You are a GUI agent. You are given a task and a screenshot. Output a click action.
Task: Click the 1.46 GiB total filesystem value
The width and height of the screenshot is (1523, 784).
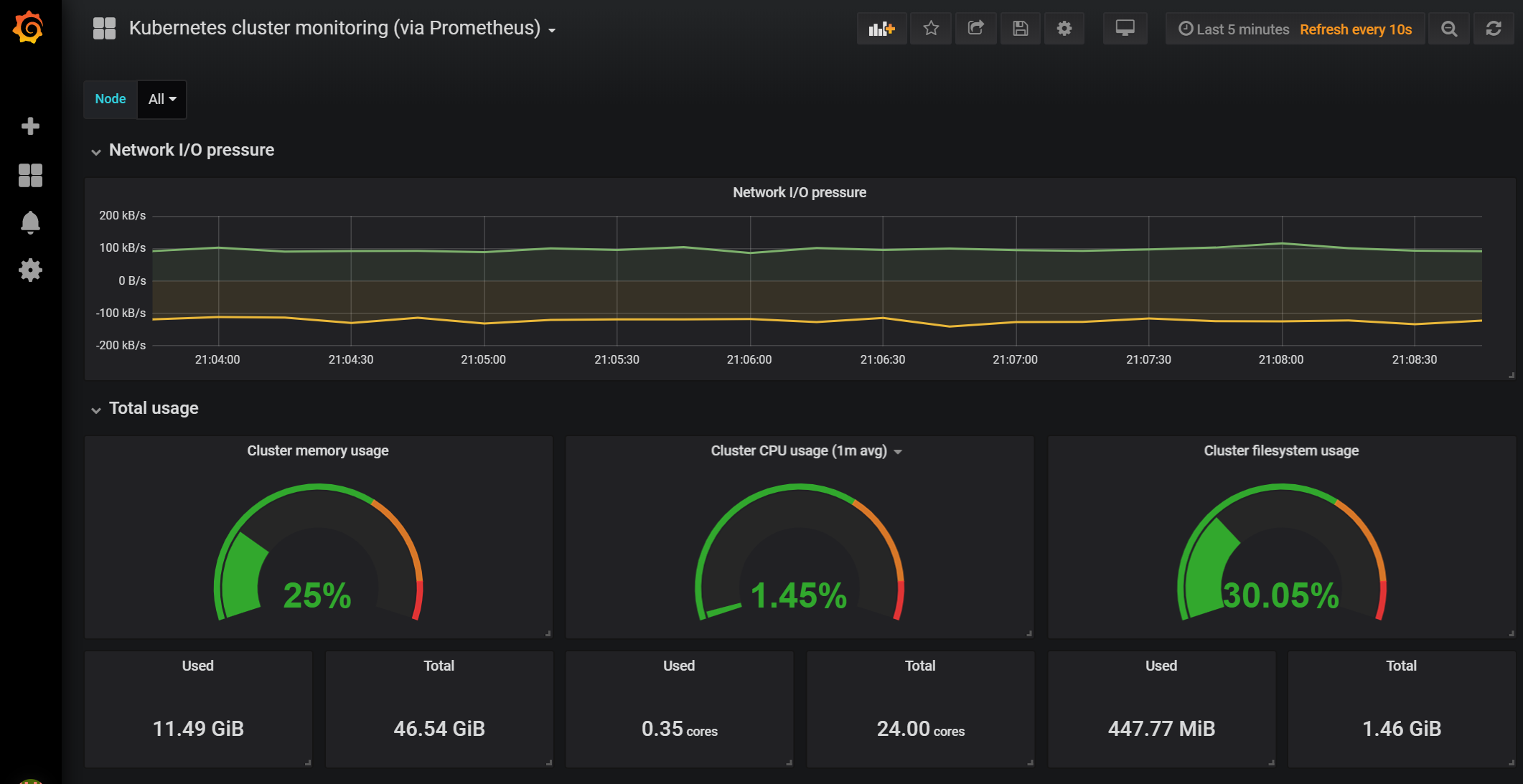point(1402,729)
